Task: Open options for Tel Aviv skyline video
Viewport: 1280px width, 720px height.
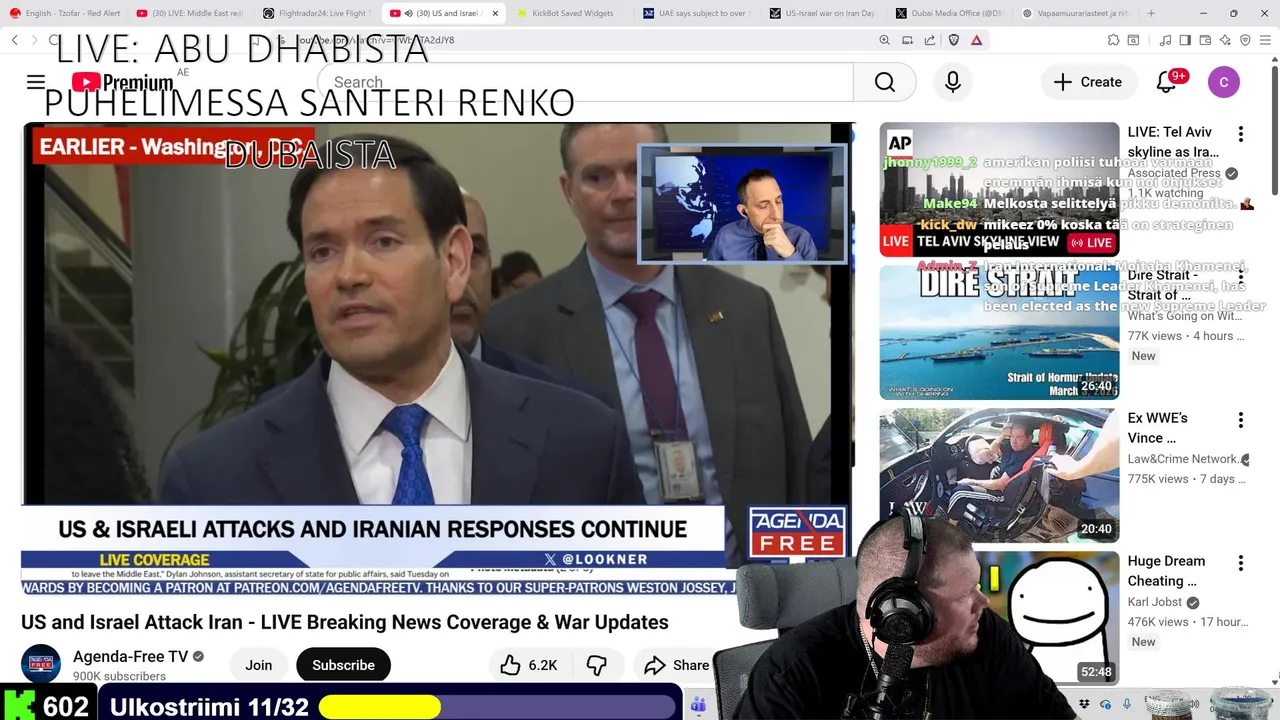Action: [1241, 134]
